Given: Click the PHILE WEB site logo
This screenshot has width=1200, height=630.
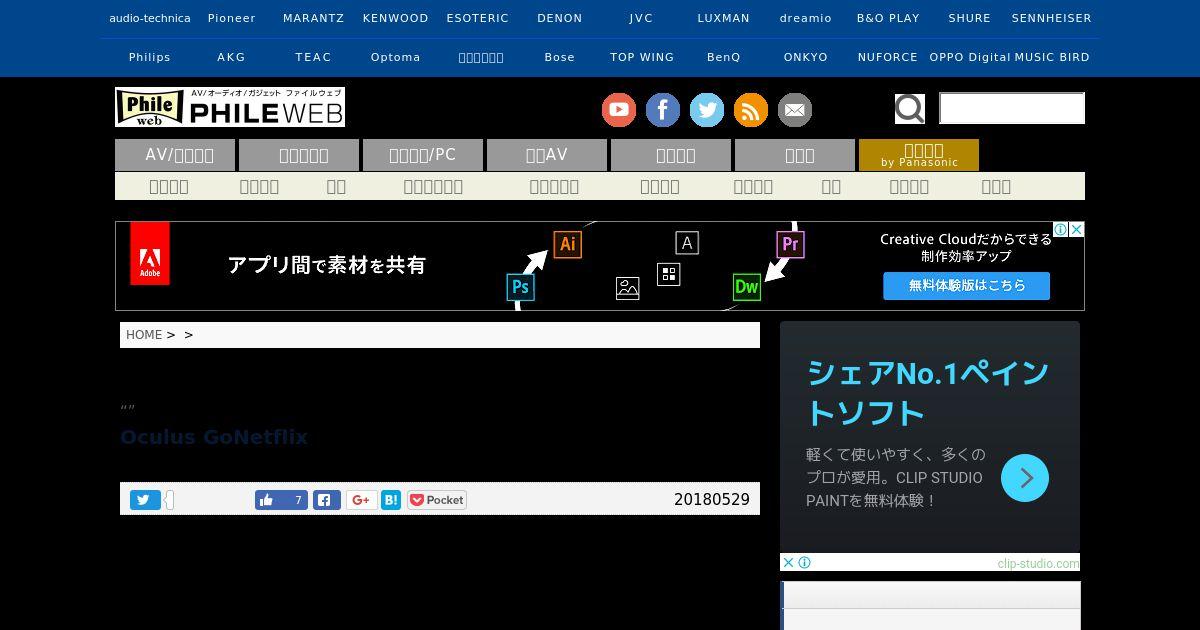Looking at the screenshot, I should click(x=230, y=107).
